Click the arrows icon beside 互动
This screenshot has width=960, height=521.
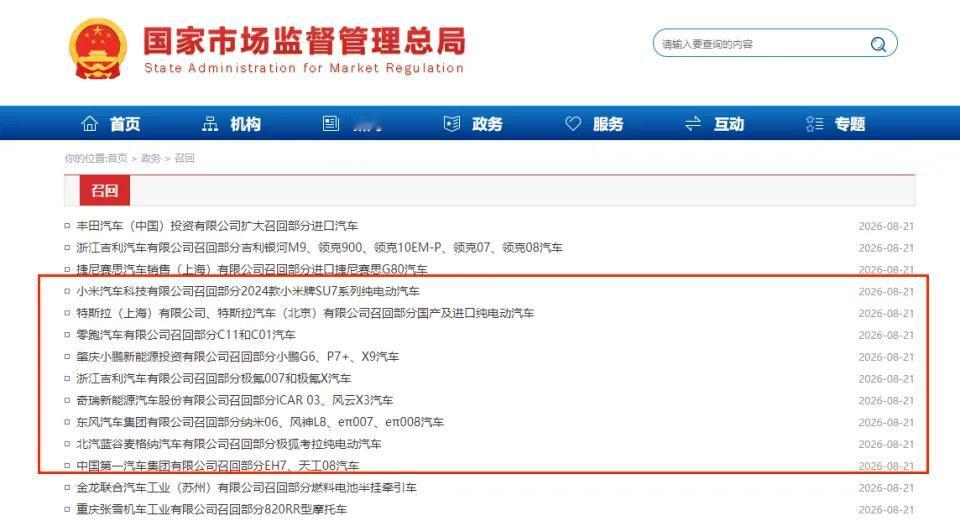692,124
